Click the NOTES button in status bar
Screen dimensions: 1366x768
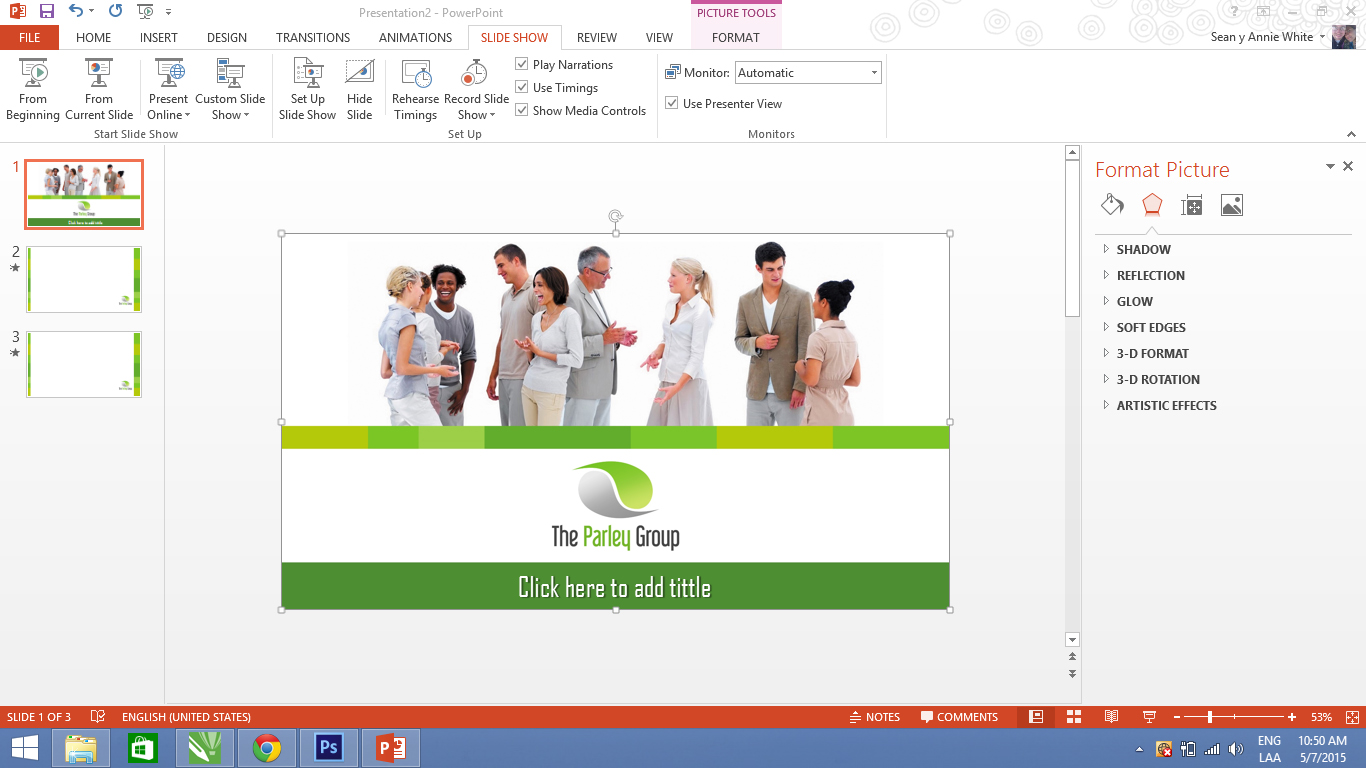[x=874, y=717]
